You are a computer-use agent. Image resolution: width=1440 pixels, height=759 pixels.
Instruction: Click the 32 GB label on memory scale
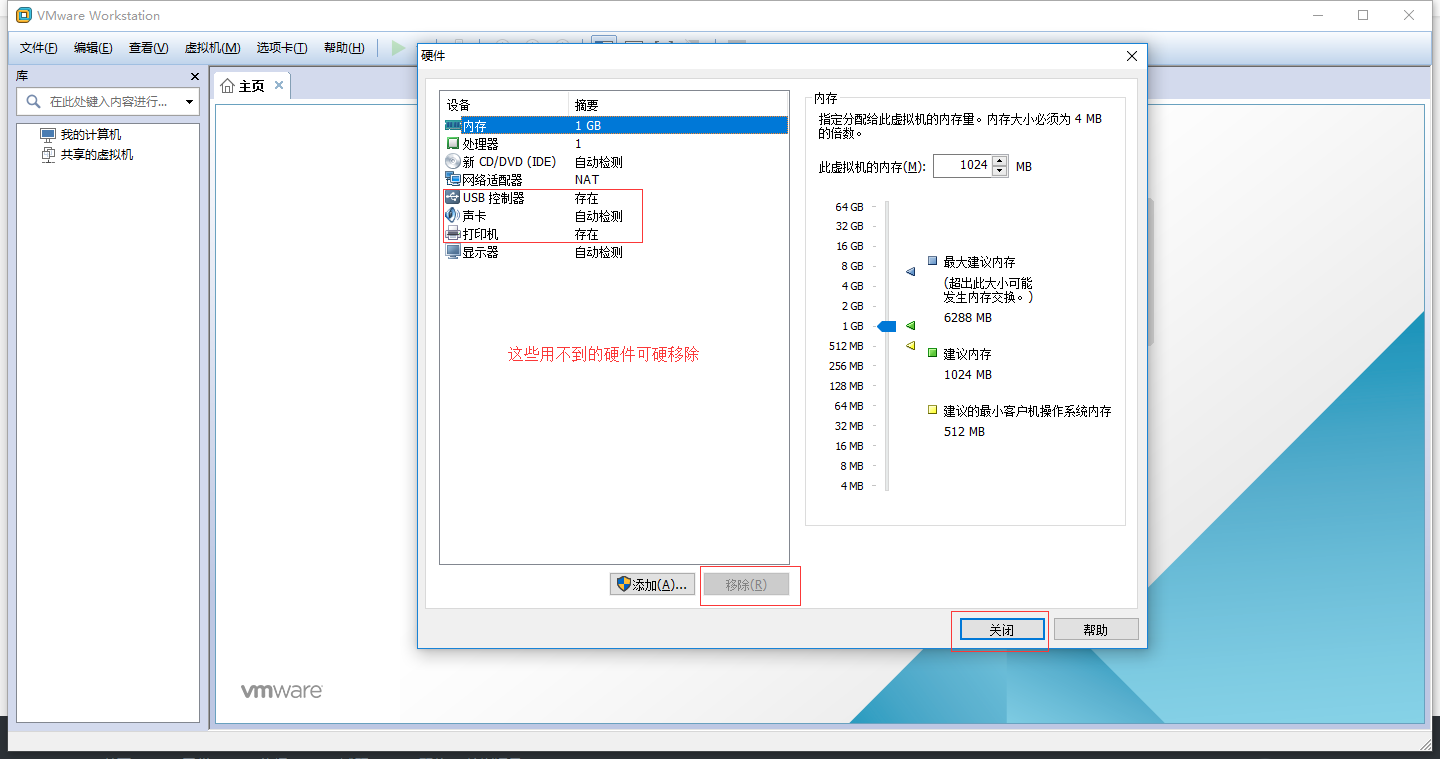(x=849, y=226)
